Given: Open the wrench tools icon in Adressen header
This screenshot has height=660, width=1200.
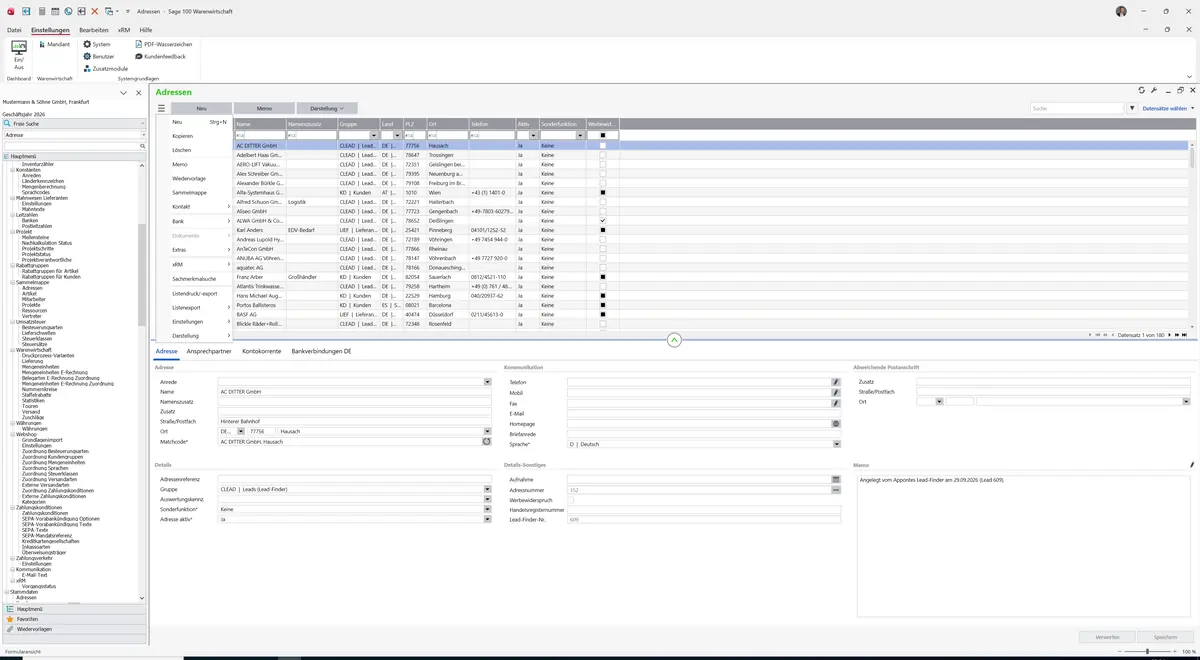Looking at the screenshot, I should [x=1154, y=90].
